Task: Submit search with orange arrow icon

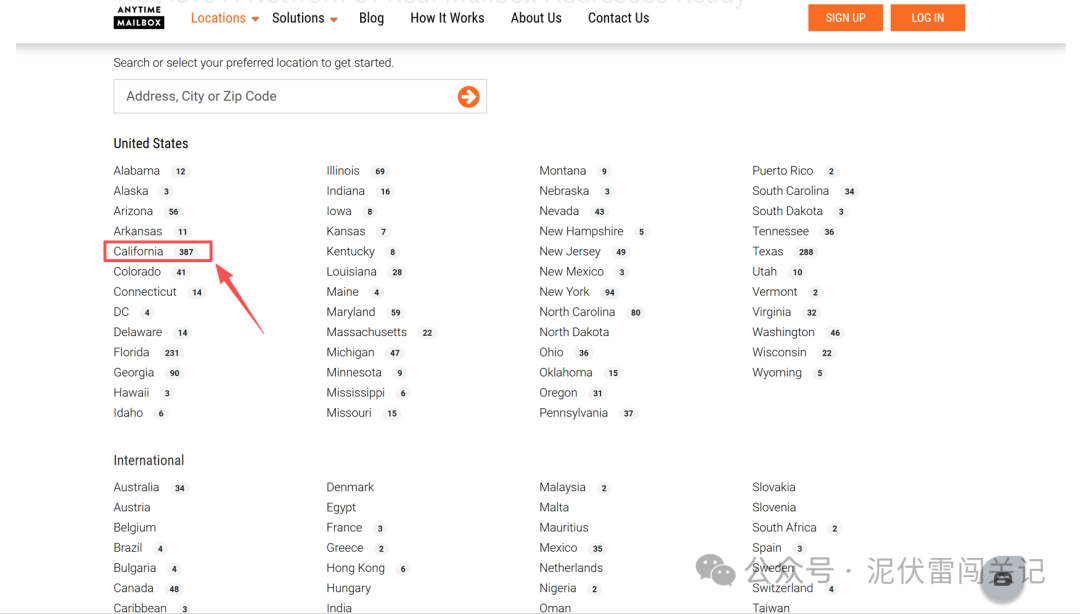Action: tap(468, 96)
